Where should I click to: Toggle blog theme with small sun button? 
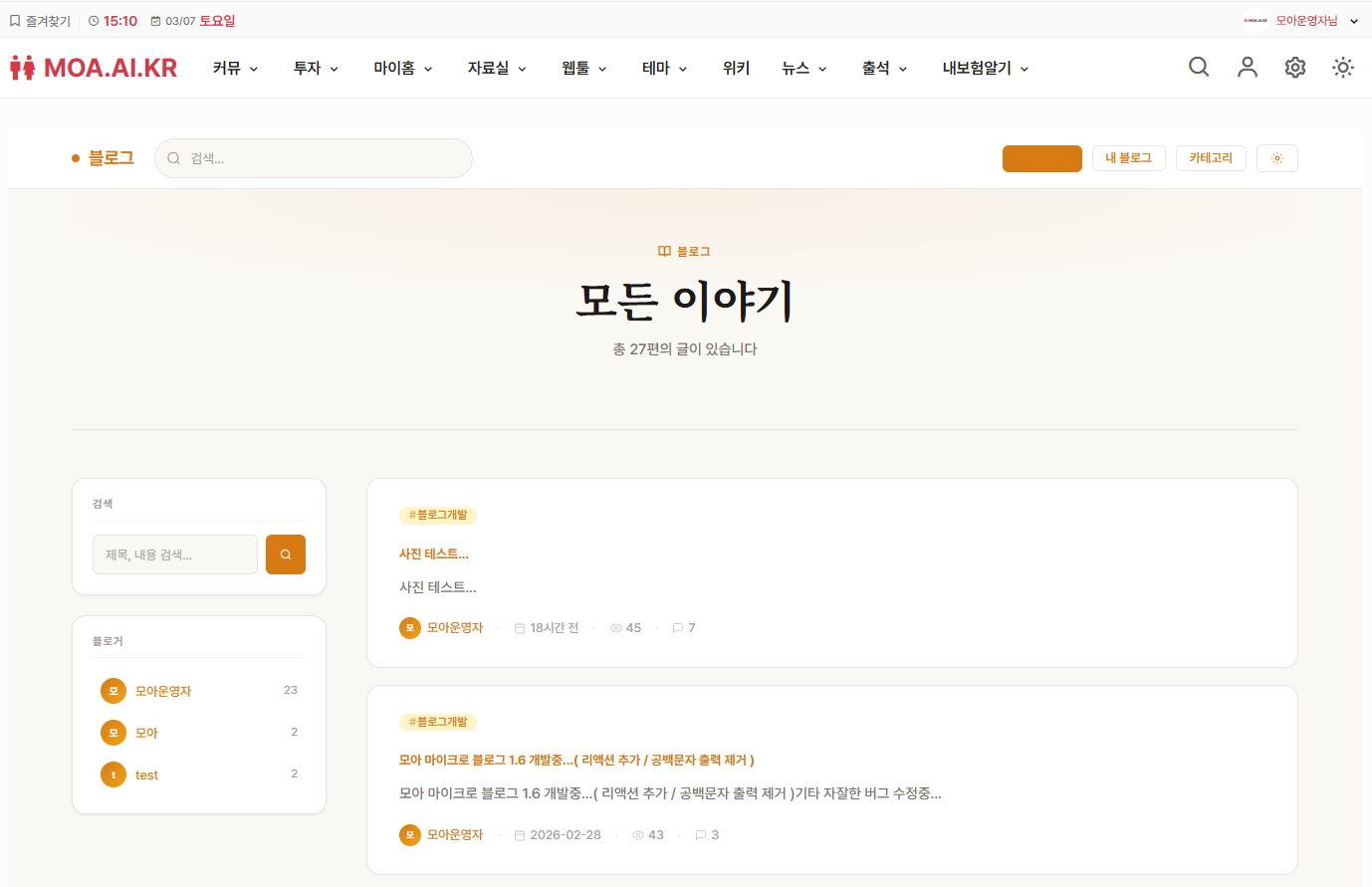click(1276, 158)
